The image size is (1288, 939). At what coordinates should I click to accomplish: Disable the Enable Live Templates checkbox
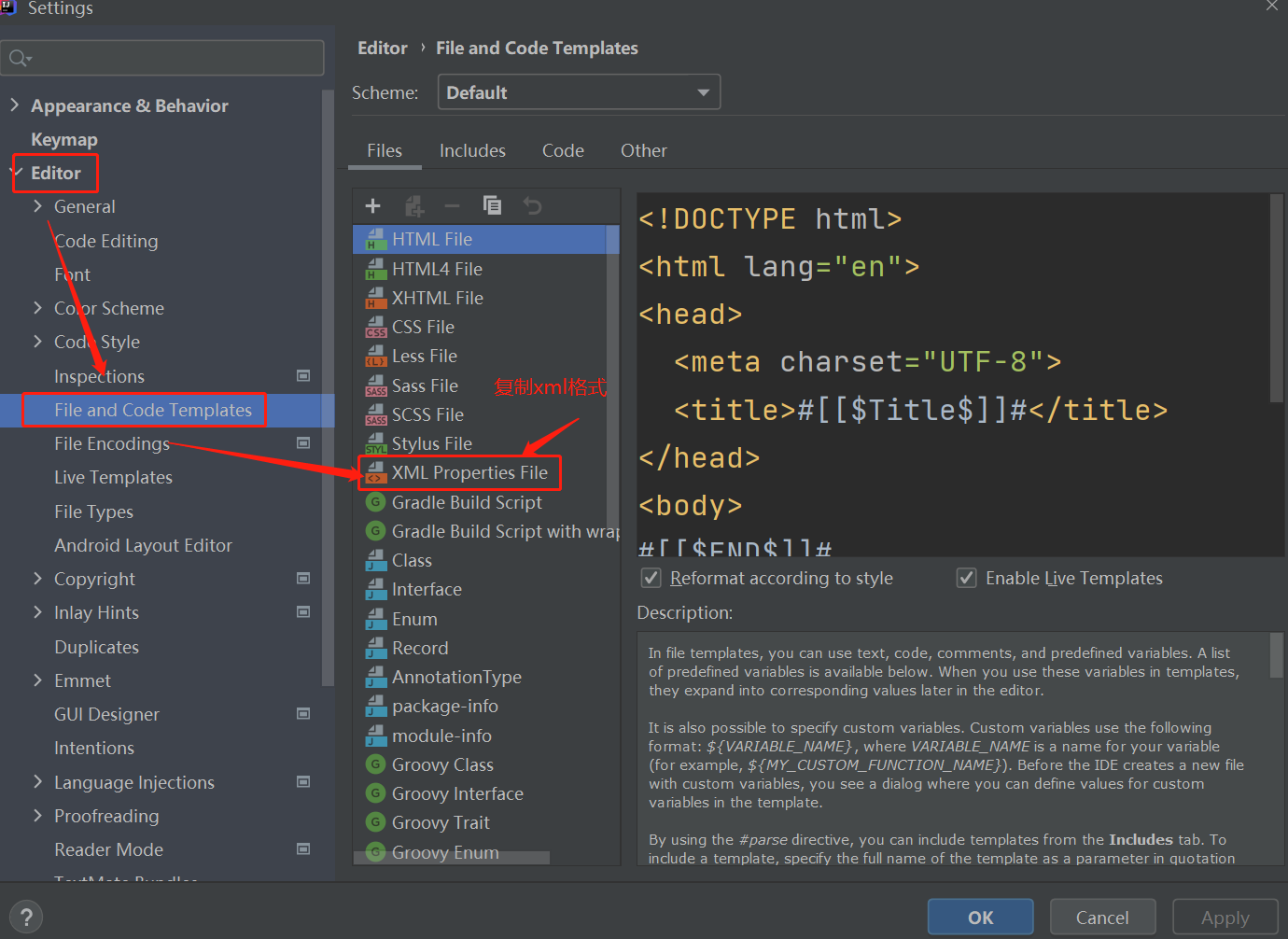(966, 578)
